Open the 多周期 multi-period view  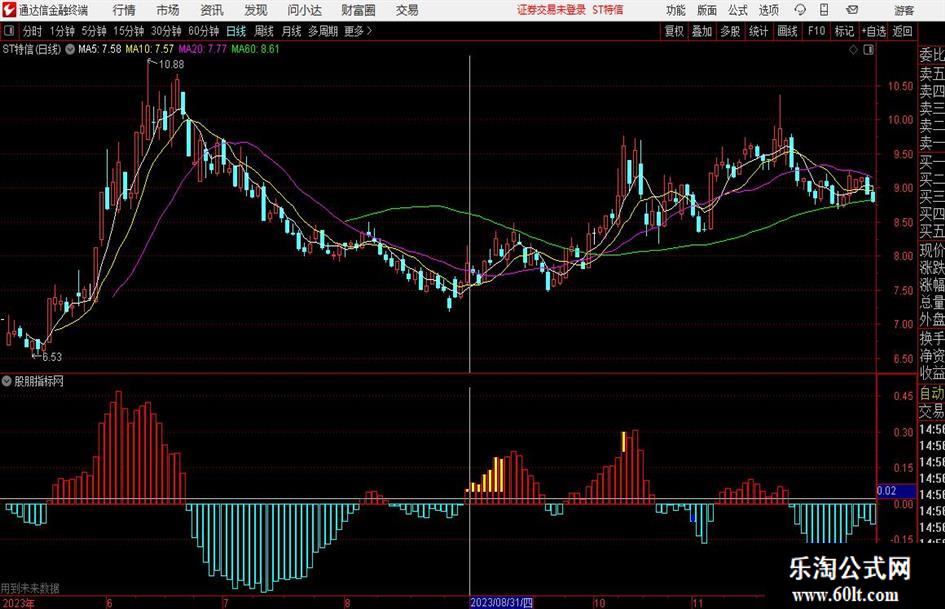[x=323, y=31]
